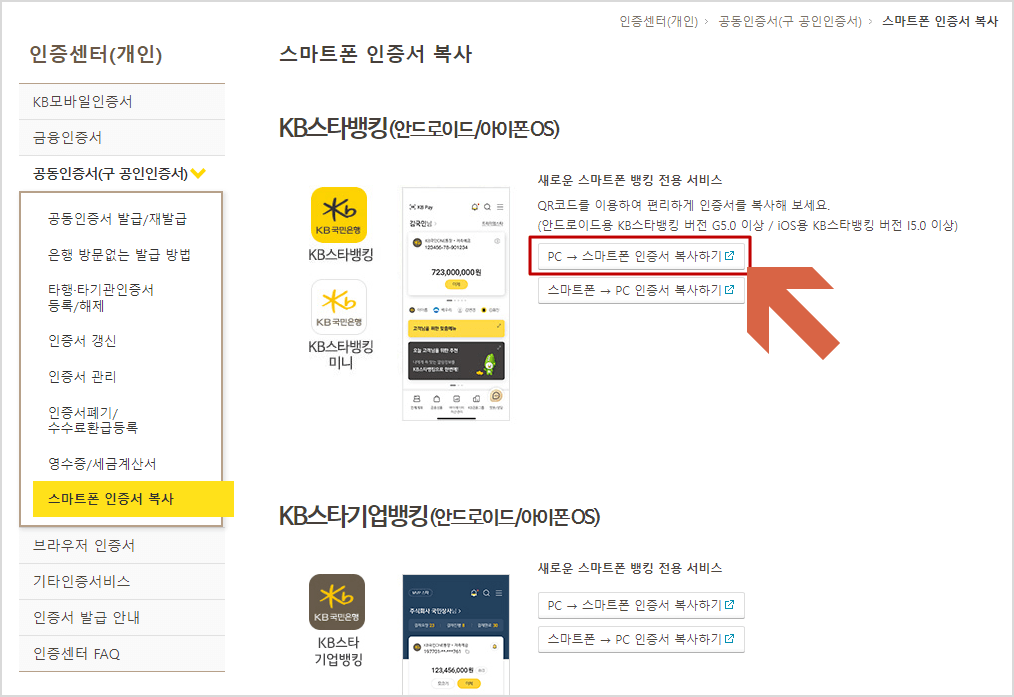
Task: Click the KB스타기업뱅킹(안드로이드/아이폰OS) section heading
Action: click(x=439, y=516)
